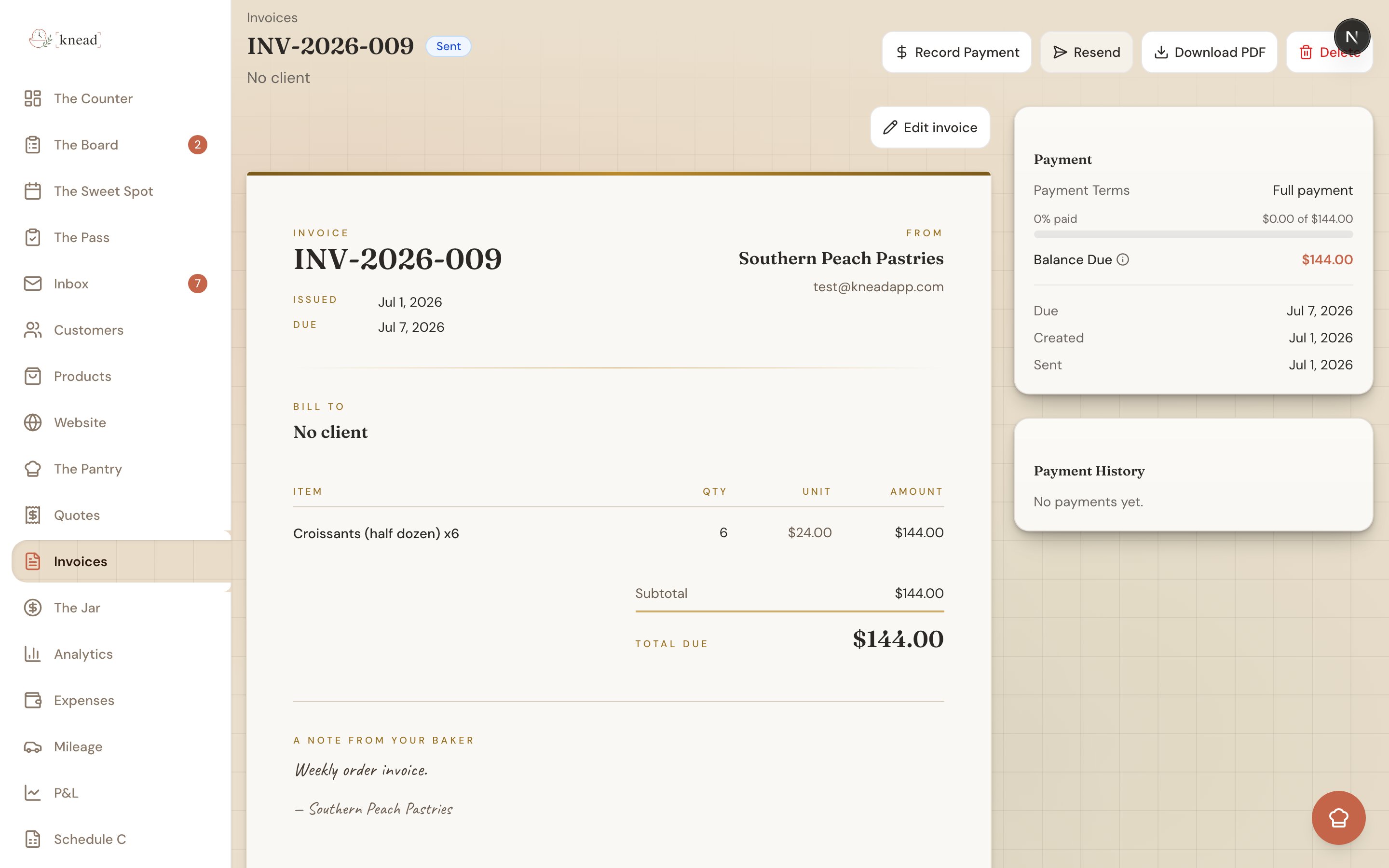Viewport: 1389px width, 868px height.
Task: Click the Products shopping bag icon
Action: [33, 376]
